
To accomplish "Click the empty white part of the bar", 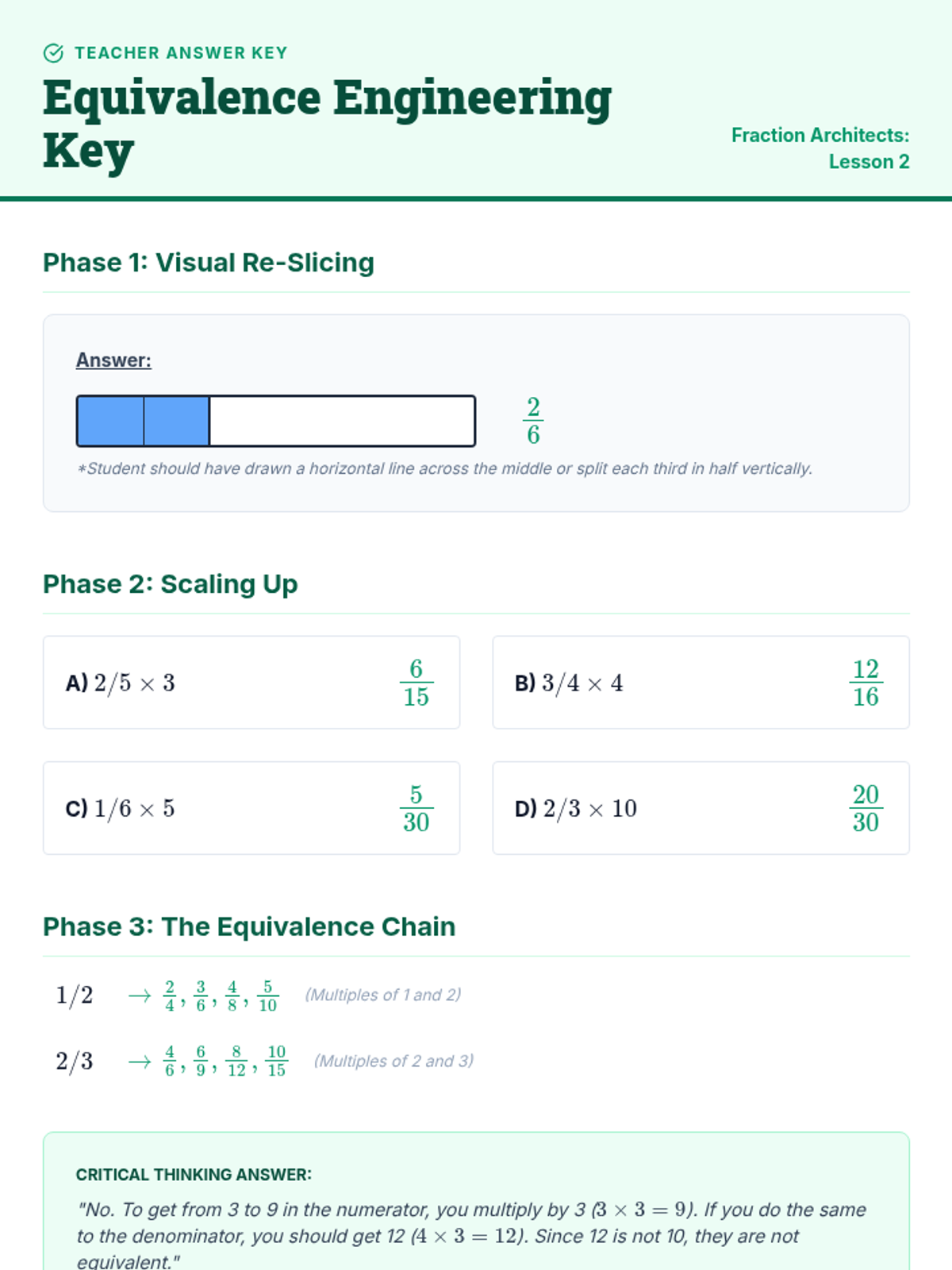I will coord(342,421).
